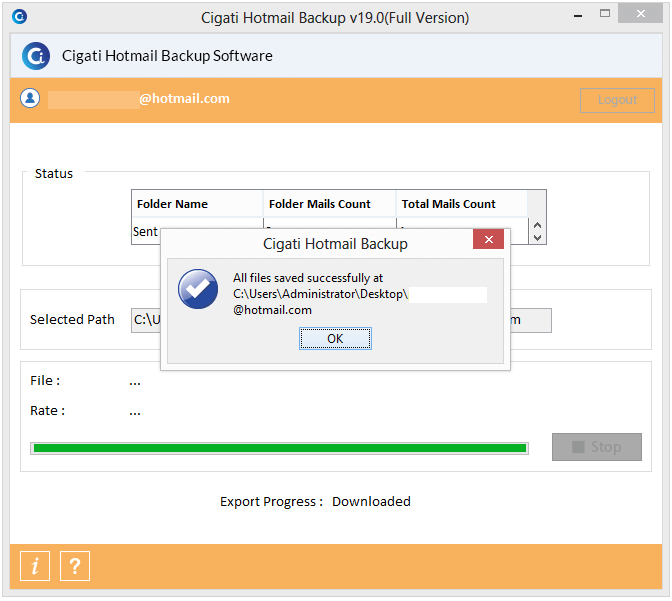This screenshot has width=672, height=601.
Task: Click the Downloaded export progress text
Action: click(371, 501)
